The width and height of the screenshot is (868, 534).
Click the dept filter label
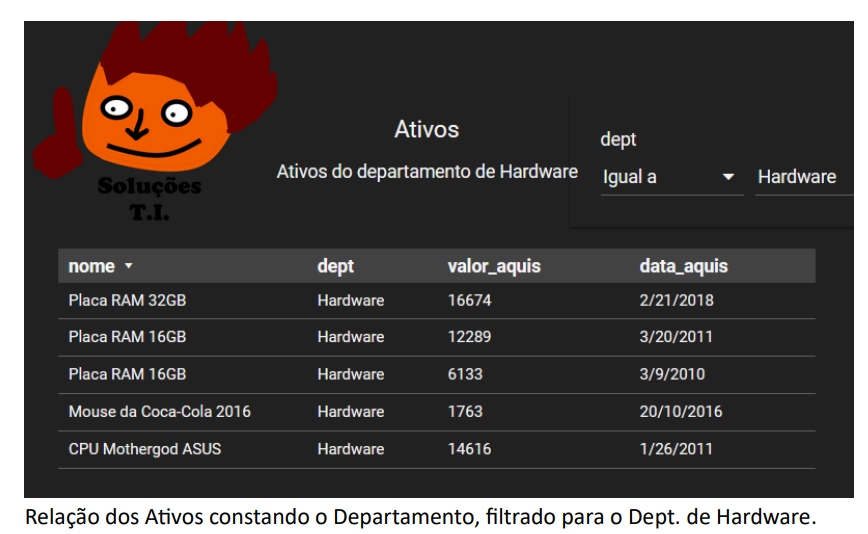pos(618,139)
